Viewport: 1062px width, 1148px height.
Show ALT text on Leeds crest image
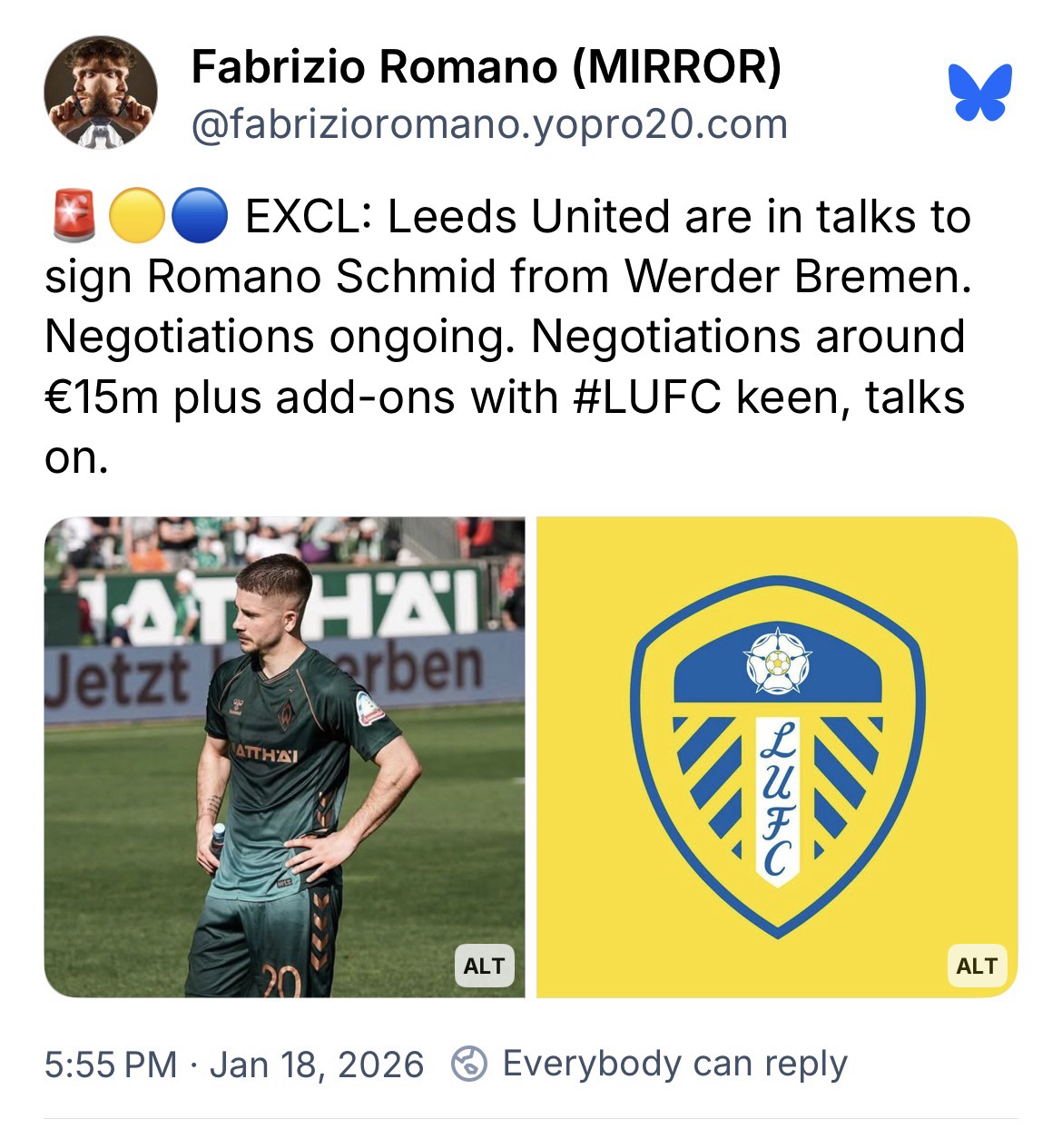(x=977, y=966)
